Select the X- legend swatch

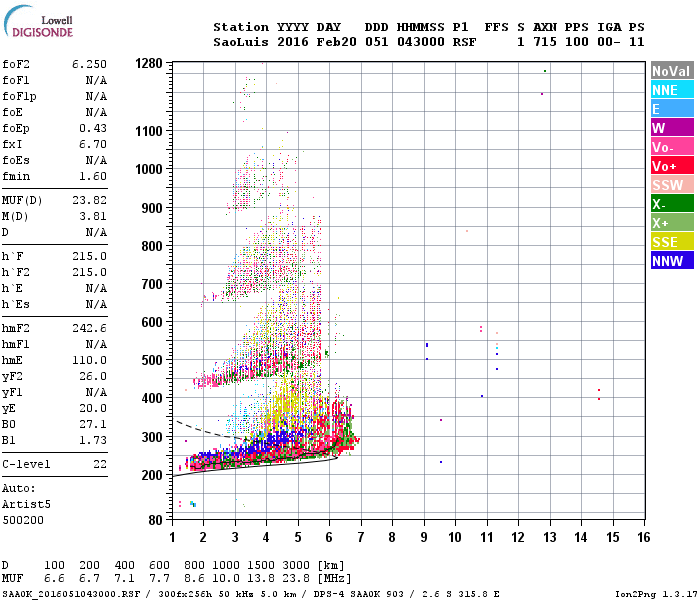tap(672, 204)
